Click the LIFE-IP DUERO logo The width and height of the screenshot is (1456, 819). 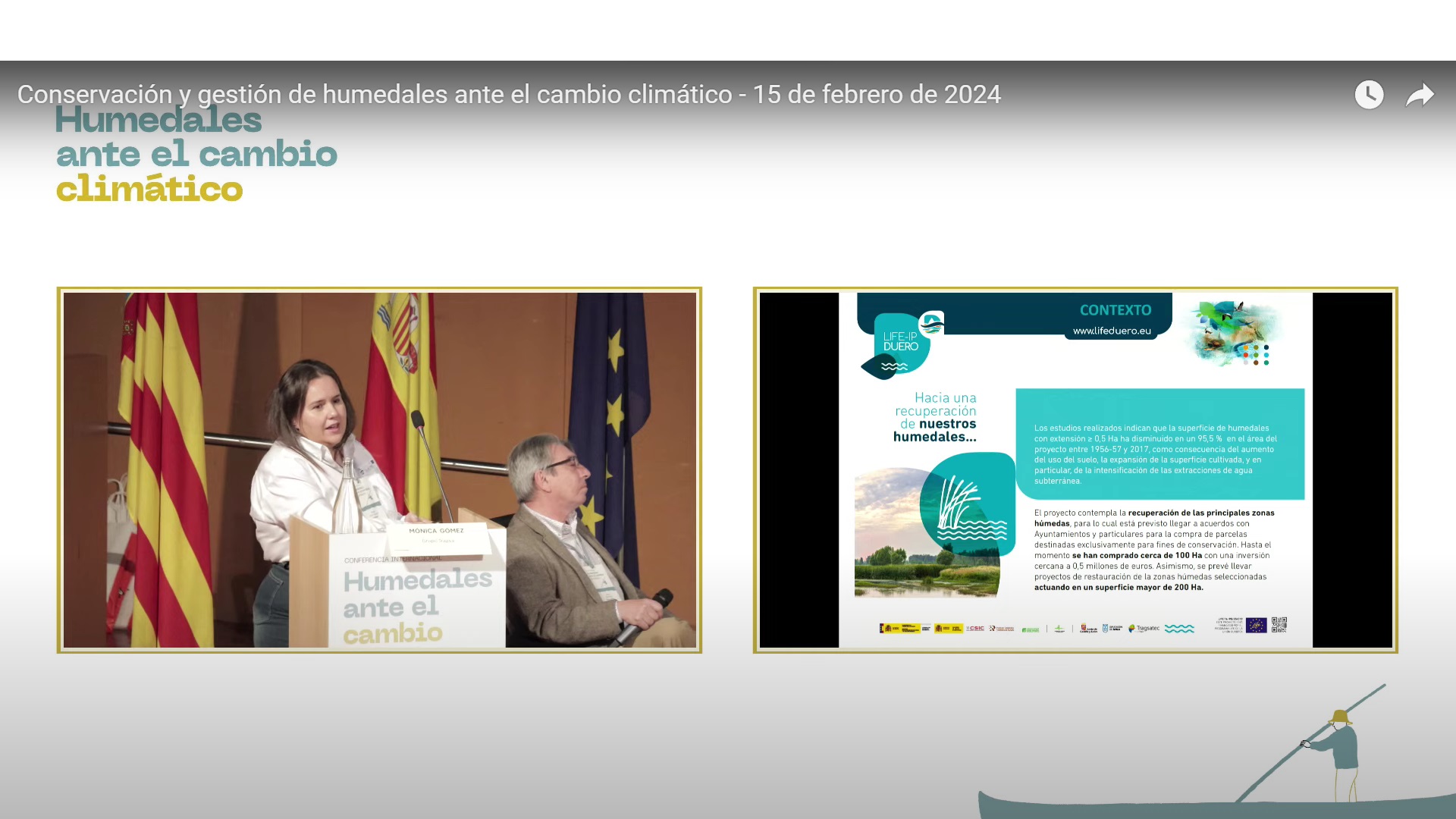click(902, 345)
